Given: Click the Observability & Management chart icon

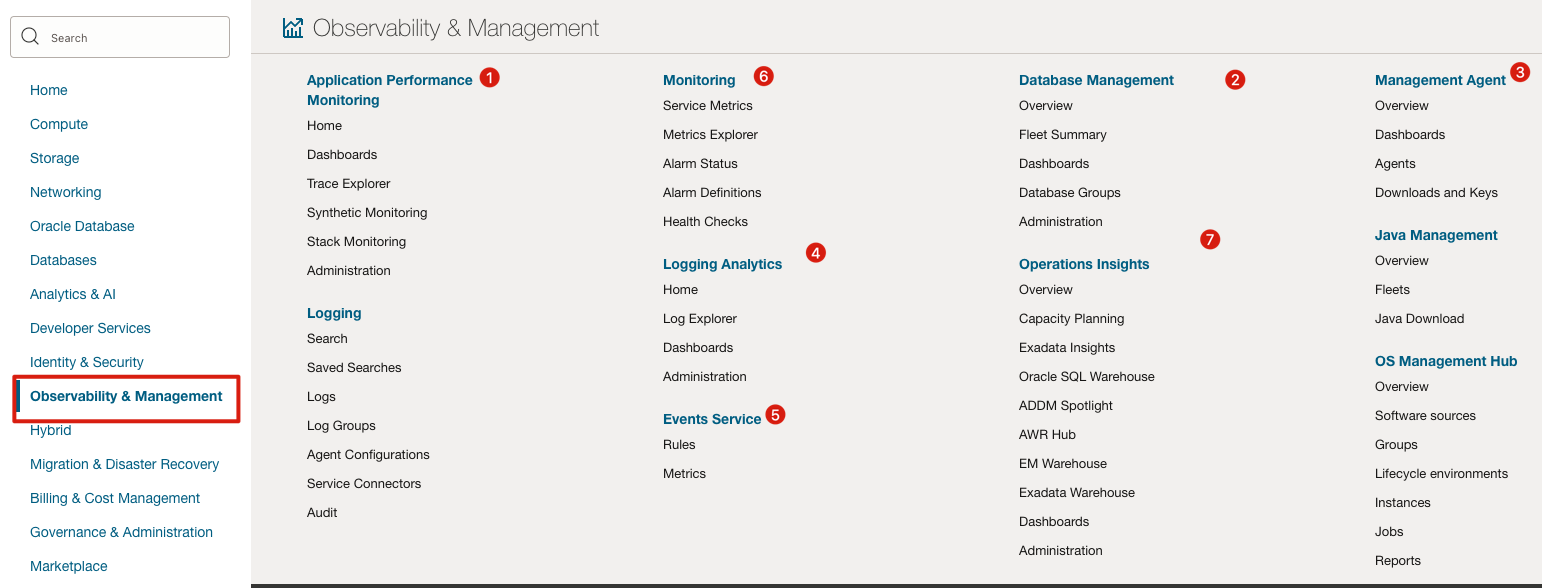Looking at the screenshot, I should point(293,28).
